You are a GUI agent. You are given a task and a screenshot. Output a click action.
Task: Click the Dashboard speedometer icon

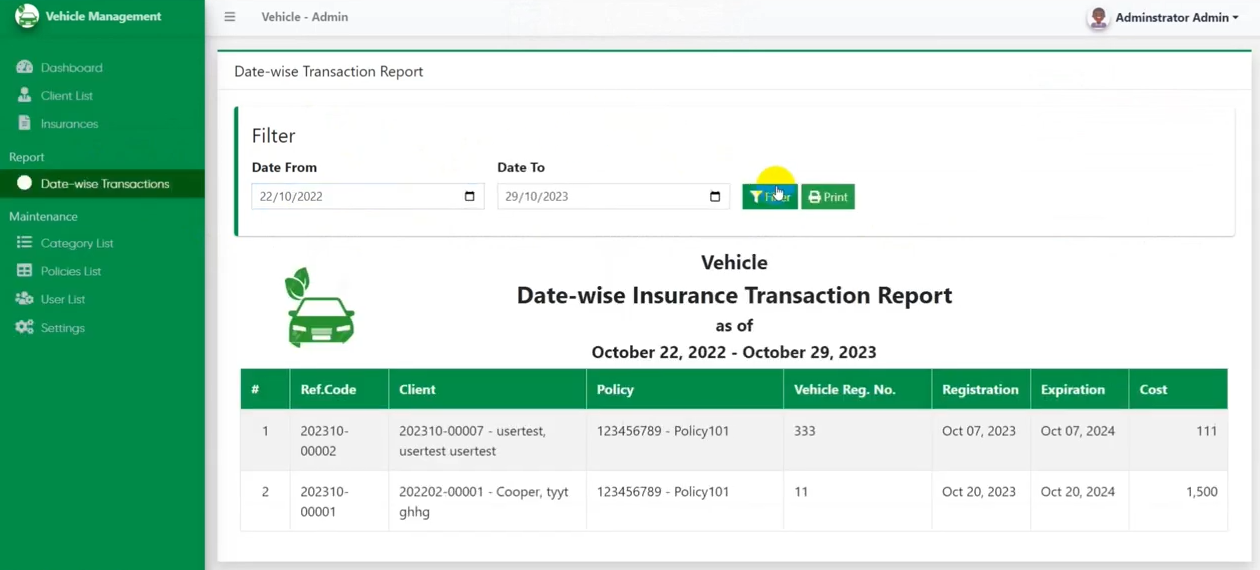tap(25, 67)
